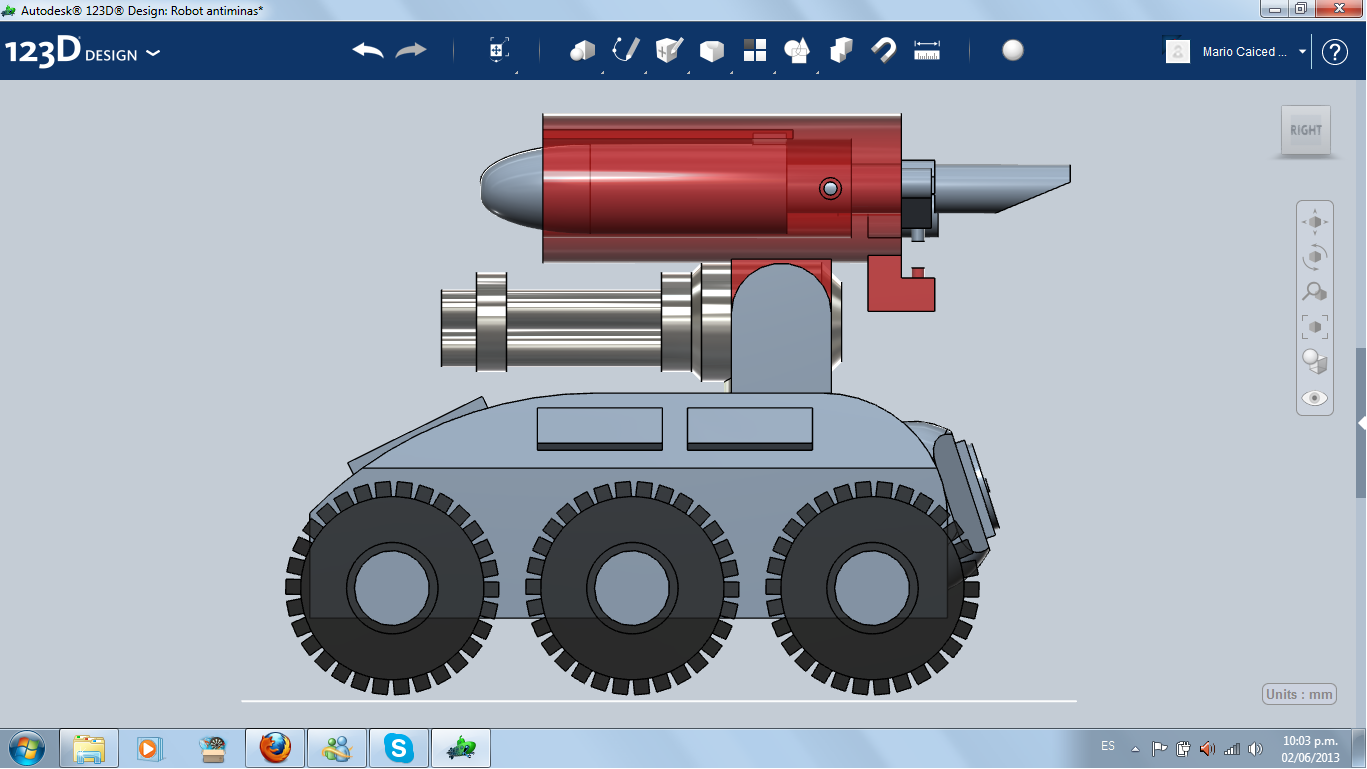This screenshot has height=769, width=1367.
Task: Click the Fit to view navigation tool
Action: coord(1315,327)
